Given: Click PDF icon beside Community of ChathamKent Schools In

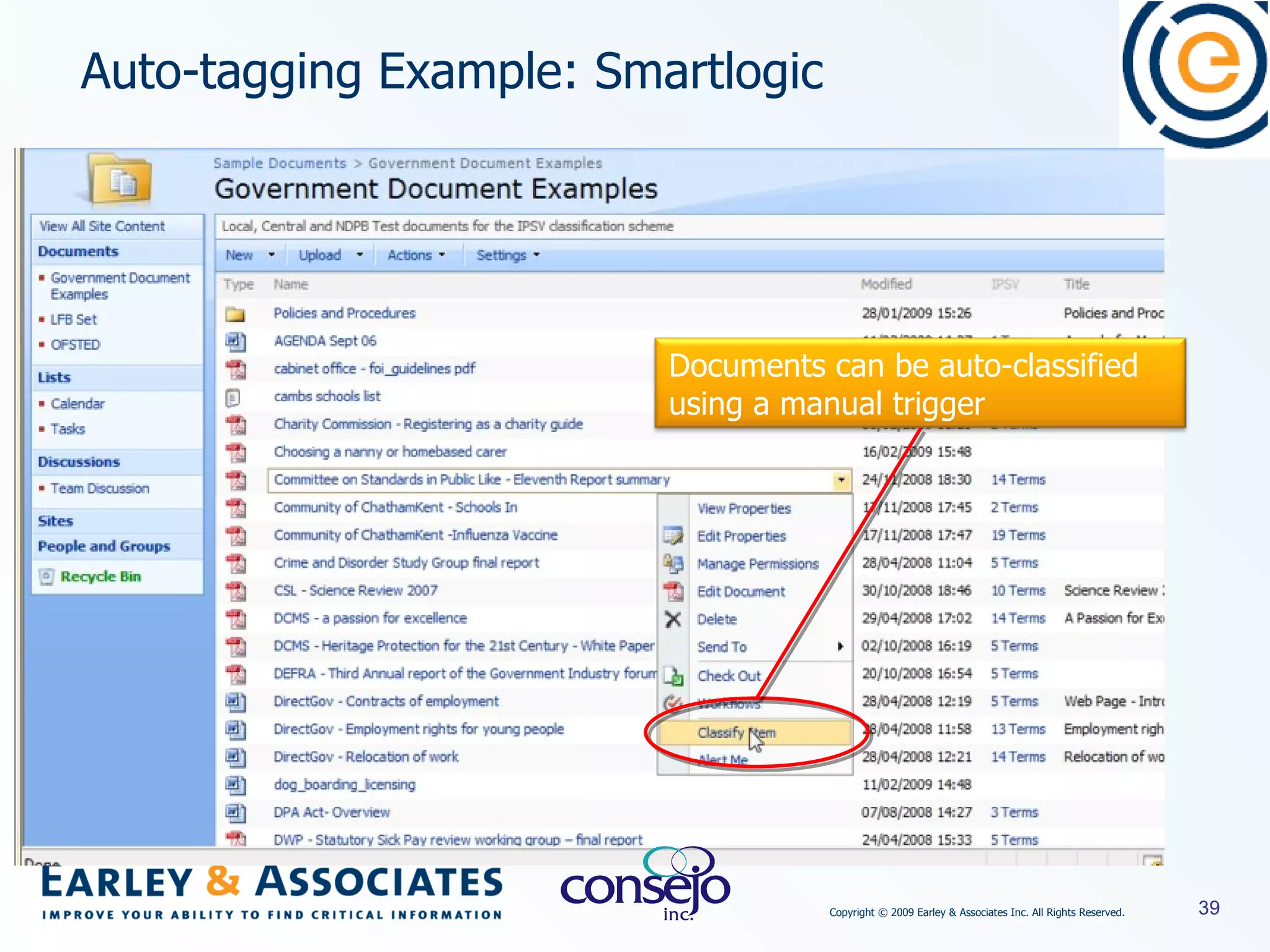Looking at the screenshot, I should (235, 508).
